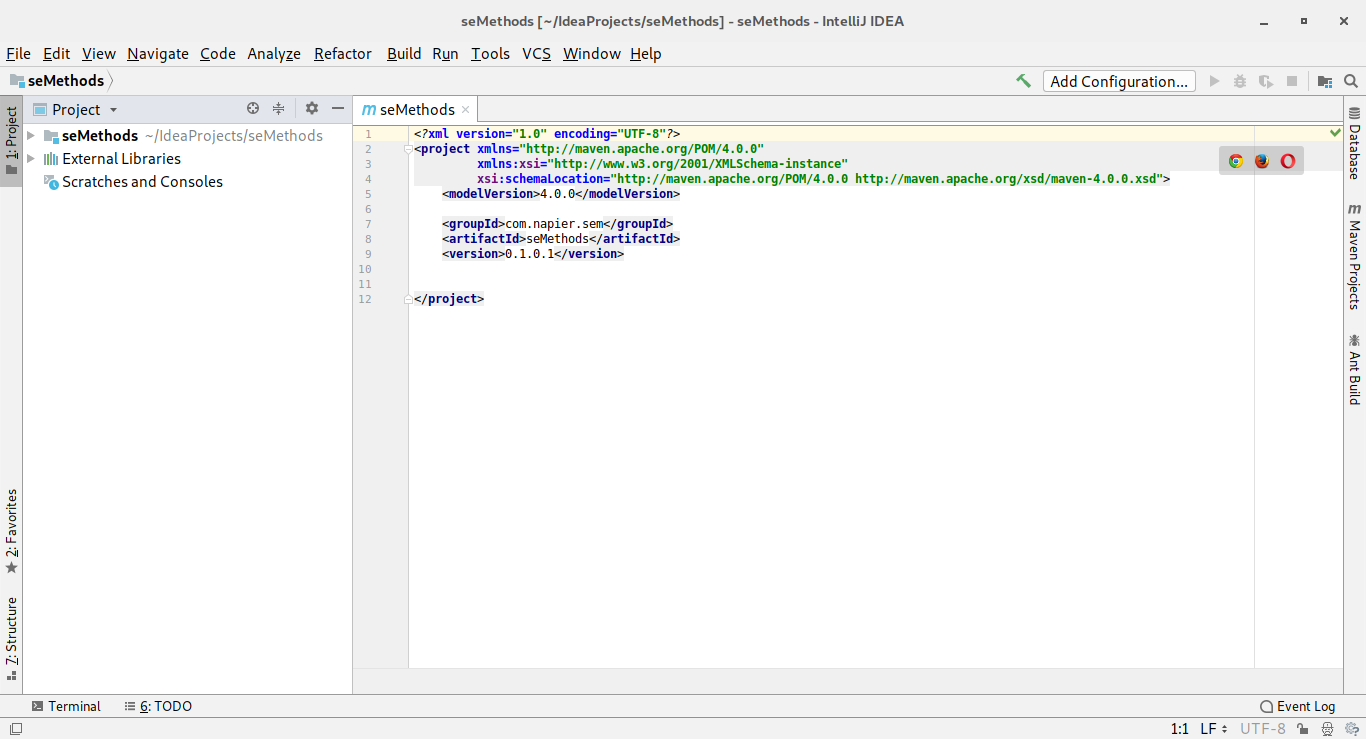Click the Add Configuration button
1366x739 pixels.
(1119, 82)
